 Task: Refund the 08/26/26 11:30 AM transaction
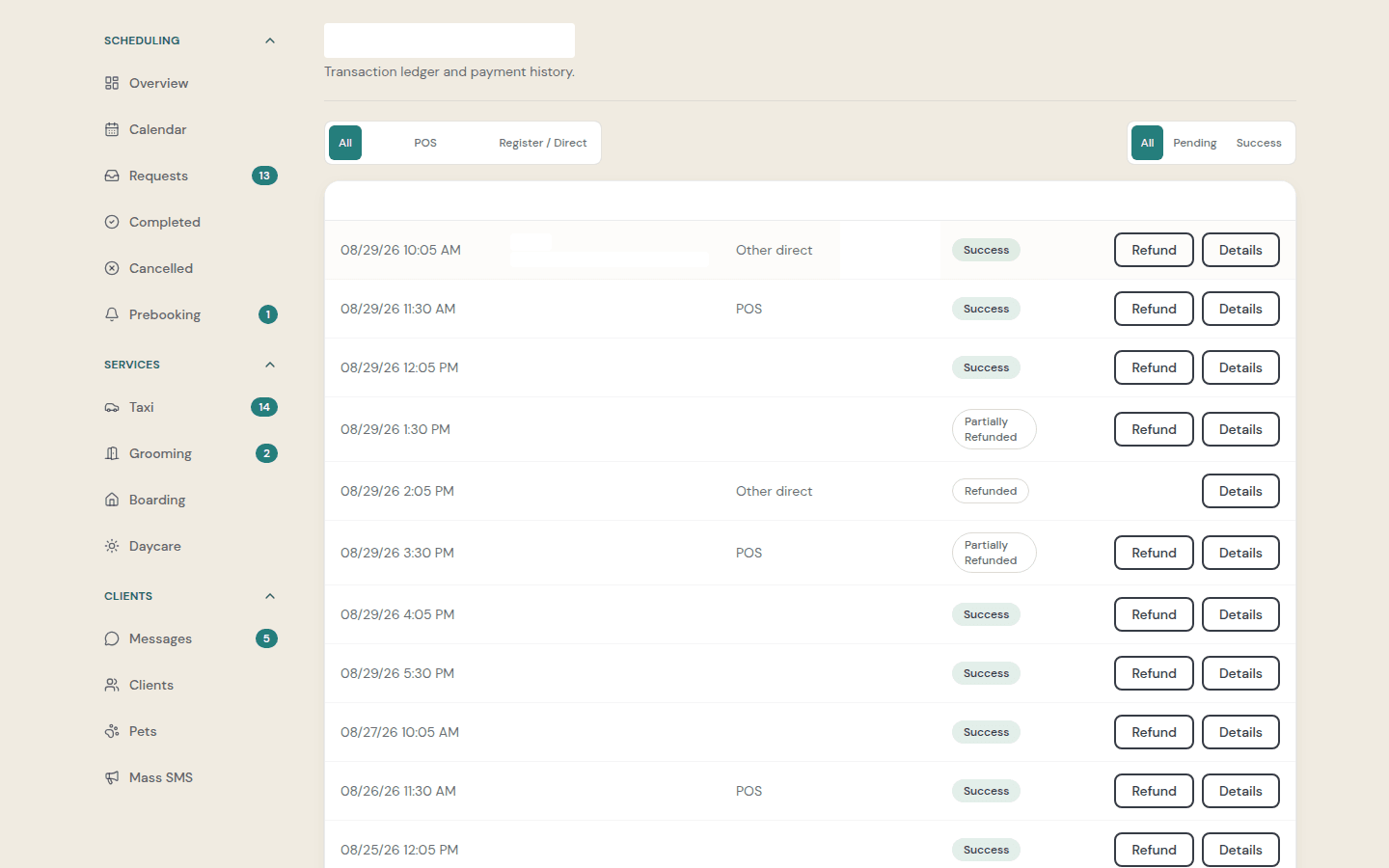pos(1154,791)
